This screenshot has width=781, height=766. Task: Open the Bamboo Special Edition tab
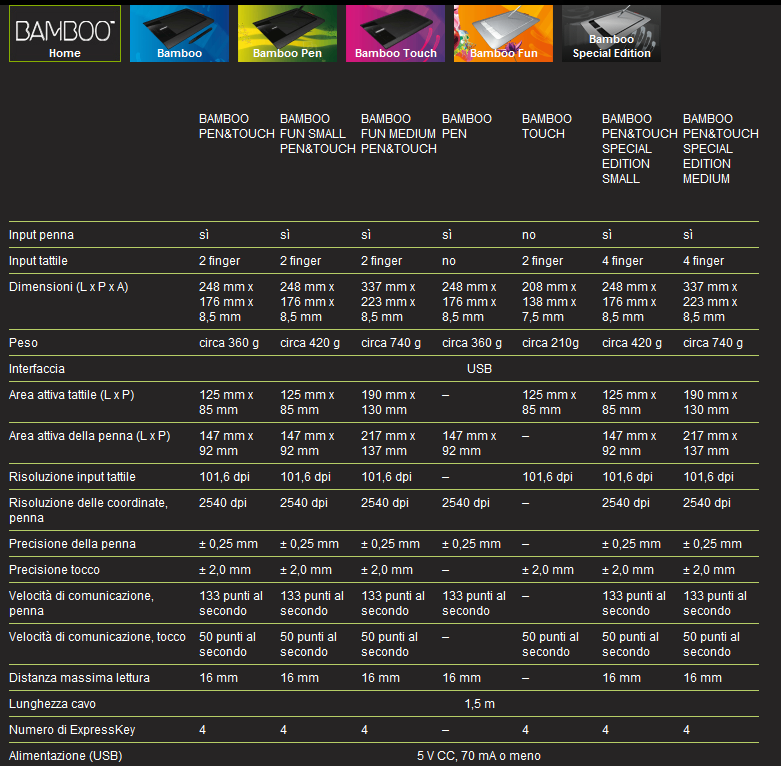click(611, 34)
